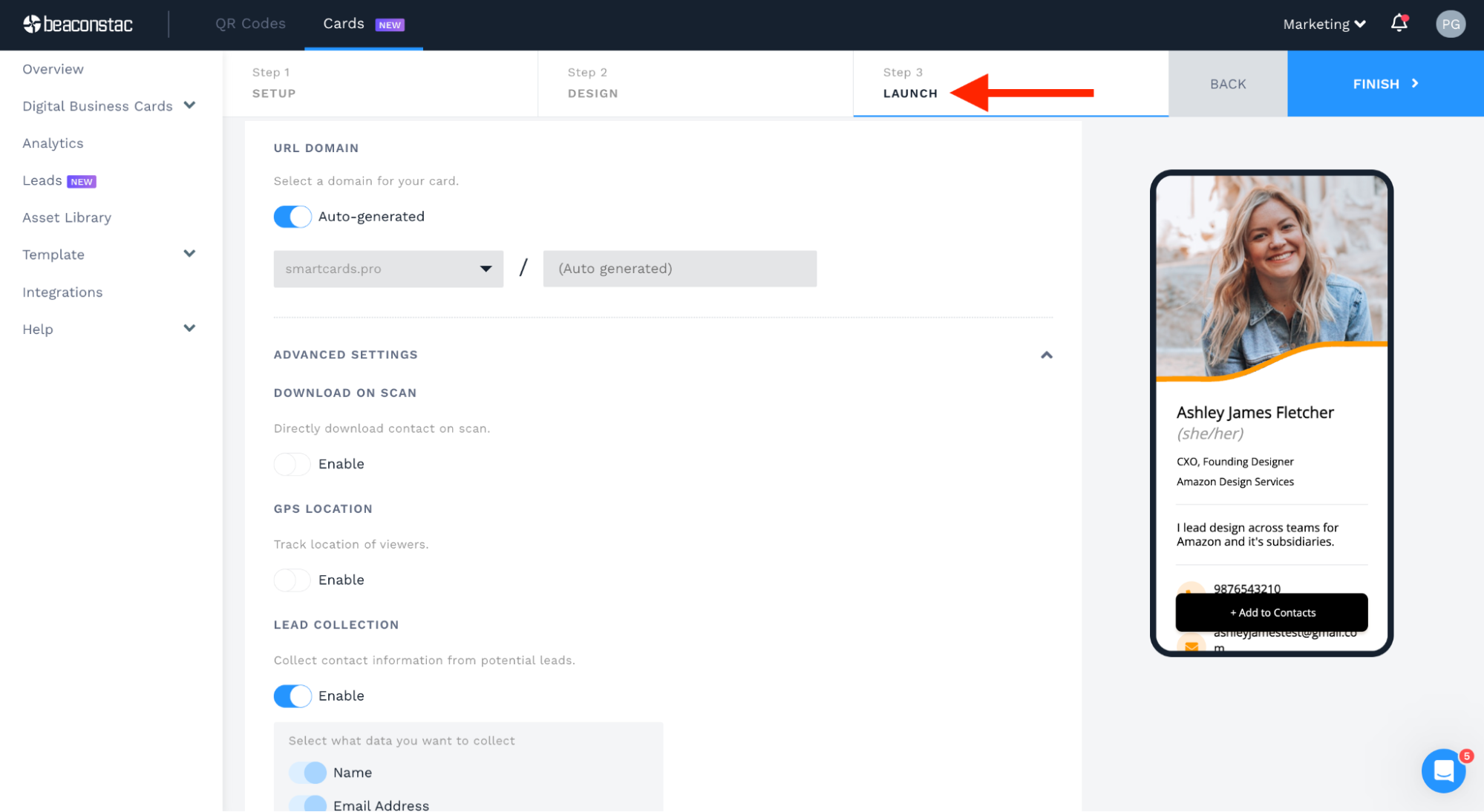1484x812 pixels.
Task: Disable Lead Collection toggle
Action: pyautogui.click(x=292, y=696)
